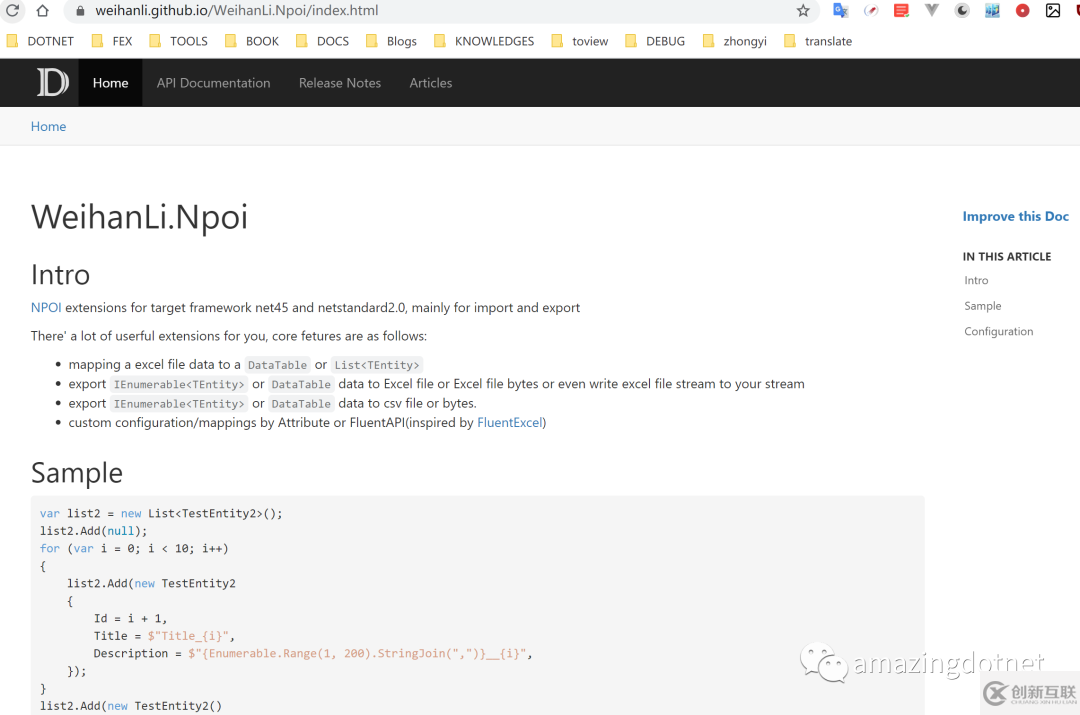Image resolution: width=1080 pixels, height=715 pixels.
Task: Go to Release Notes in navbar
Action: pos(339,83)
